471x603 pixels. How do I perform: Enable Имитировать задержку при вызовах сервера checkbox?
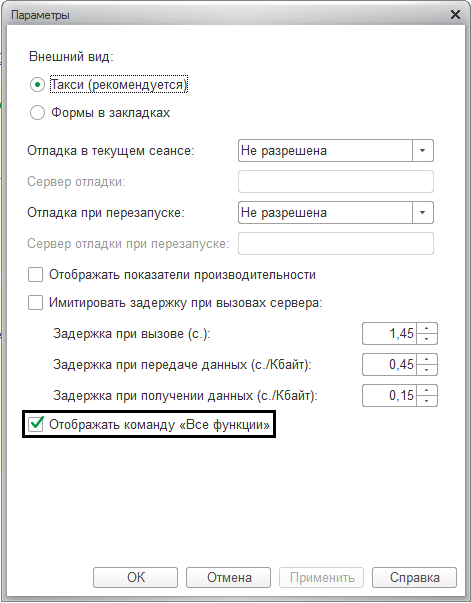35,303
